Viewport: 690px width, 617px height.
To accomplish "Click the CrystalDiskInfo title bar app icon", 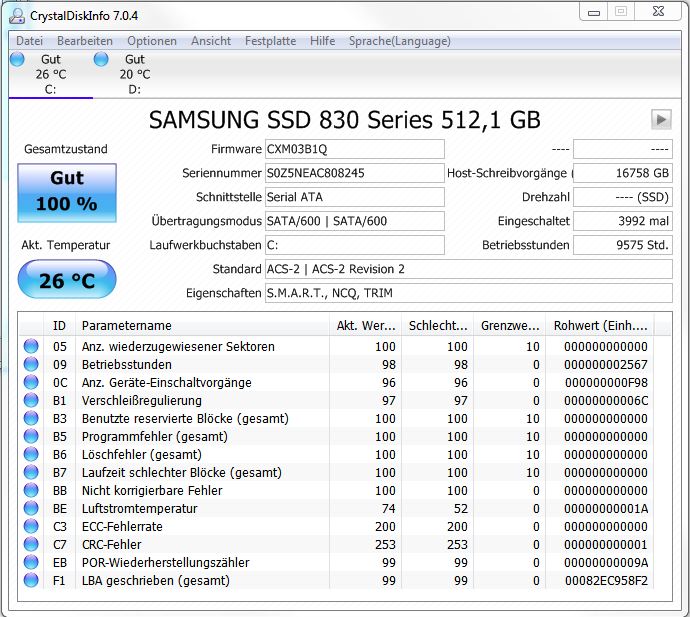I will [17, 16].
